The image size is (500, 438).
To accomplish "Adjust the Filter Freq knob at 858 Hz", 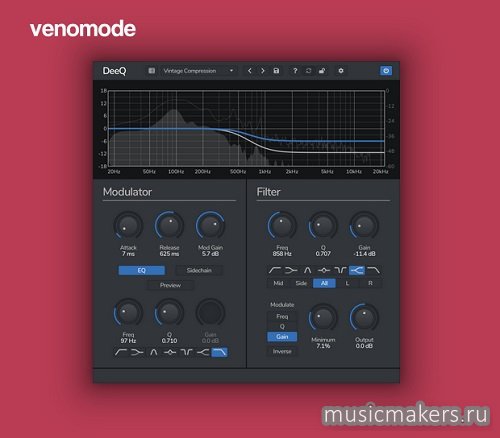I will tap(282, 226).
